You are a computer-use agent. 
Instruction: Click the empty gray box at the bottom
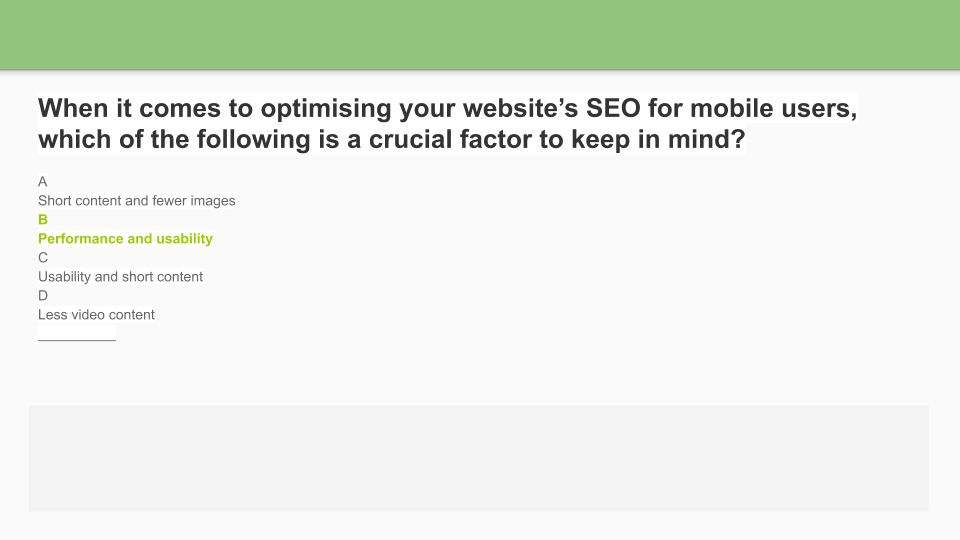coord(478,458)
